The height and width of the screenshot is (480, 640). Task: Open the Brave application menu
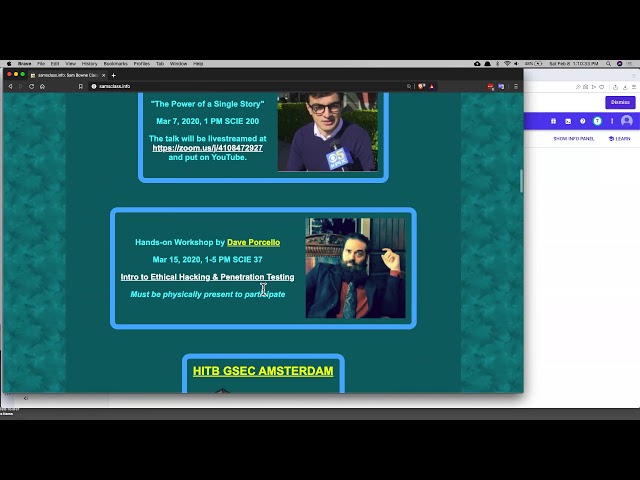24,64
